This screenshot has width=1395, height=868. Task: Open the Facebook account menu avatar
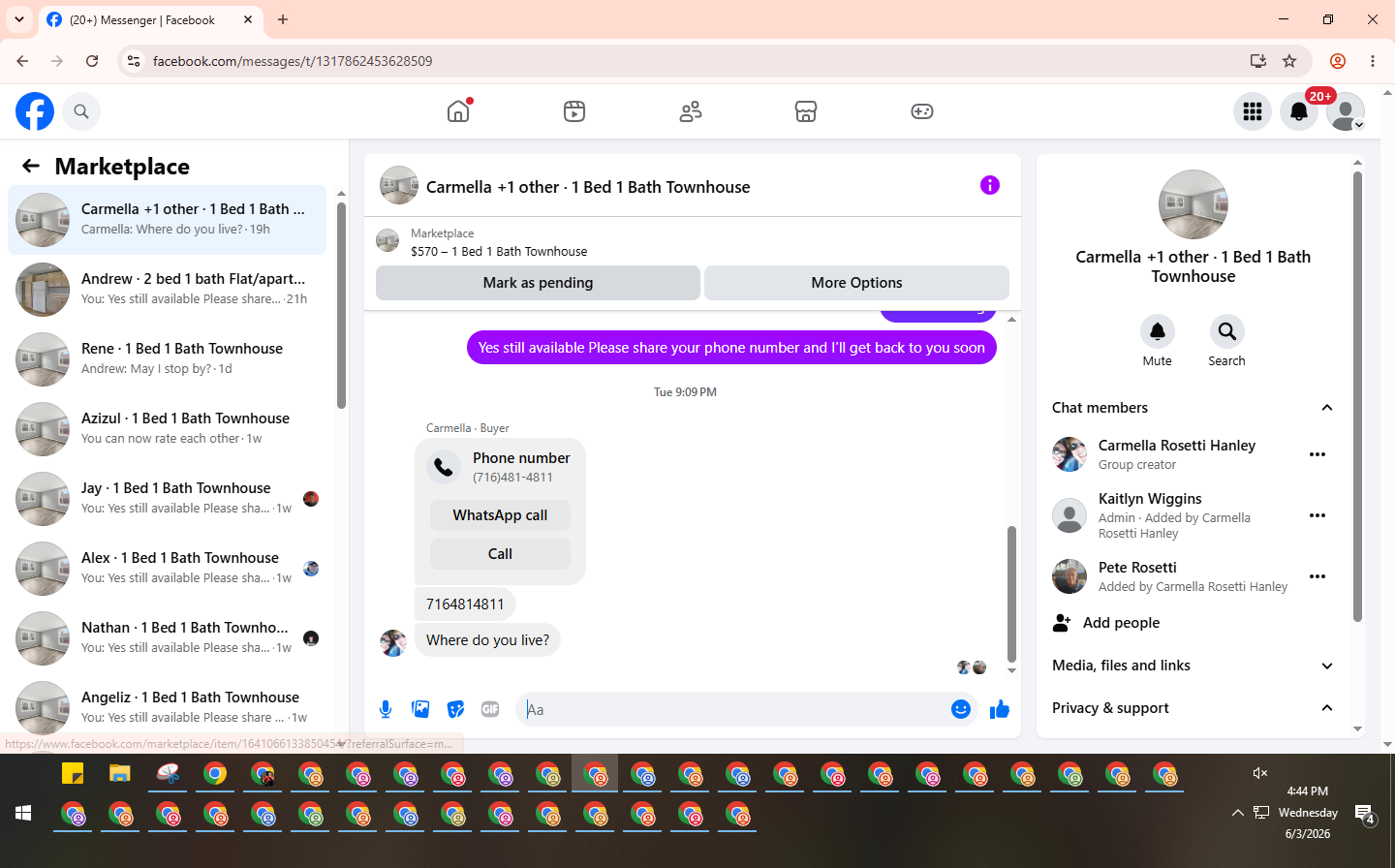tap(1346, 111)
